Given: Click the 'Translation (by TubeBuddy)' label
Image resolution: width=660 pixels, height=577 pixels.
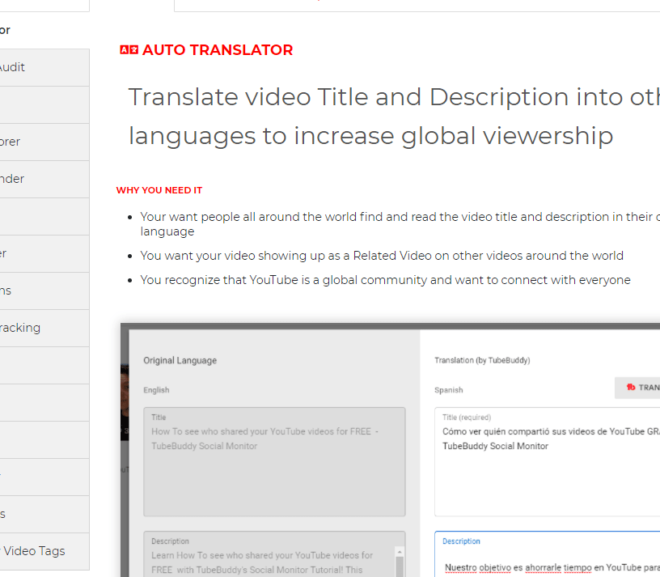Looking at the screenshot, I should pos(482,360).
